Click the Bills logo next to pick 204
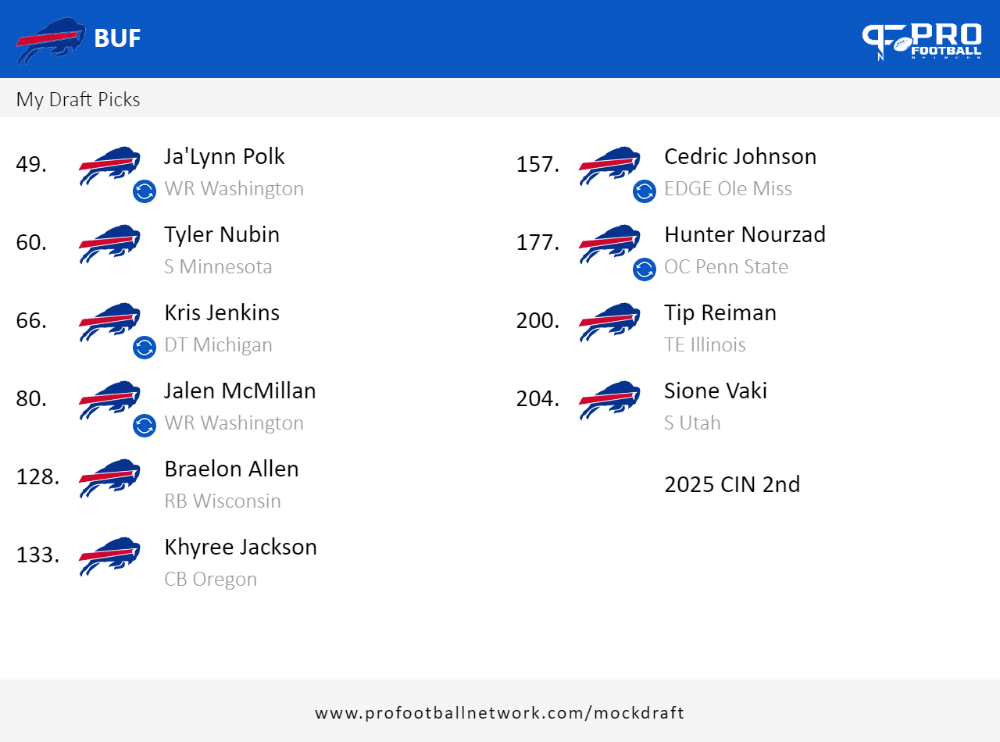This screenshot has width=1000, height=742. (610, 400)
